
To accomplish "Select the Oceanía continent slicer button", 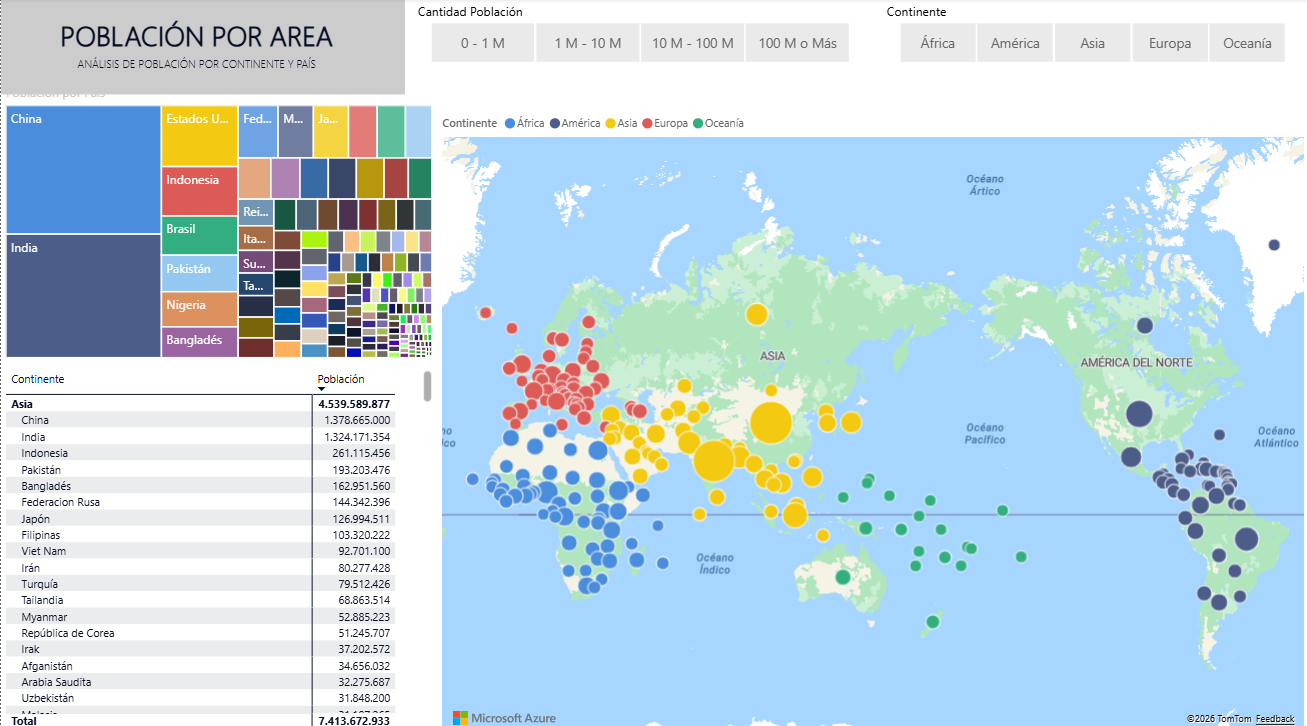I will pos(1247,44).
